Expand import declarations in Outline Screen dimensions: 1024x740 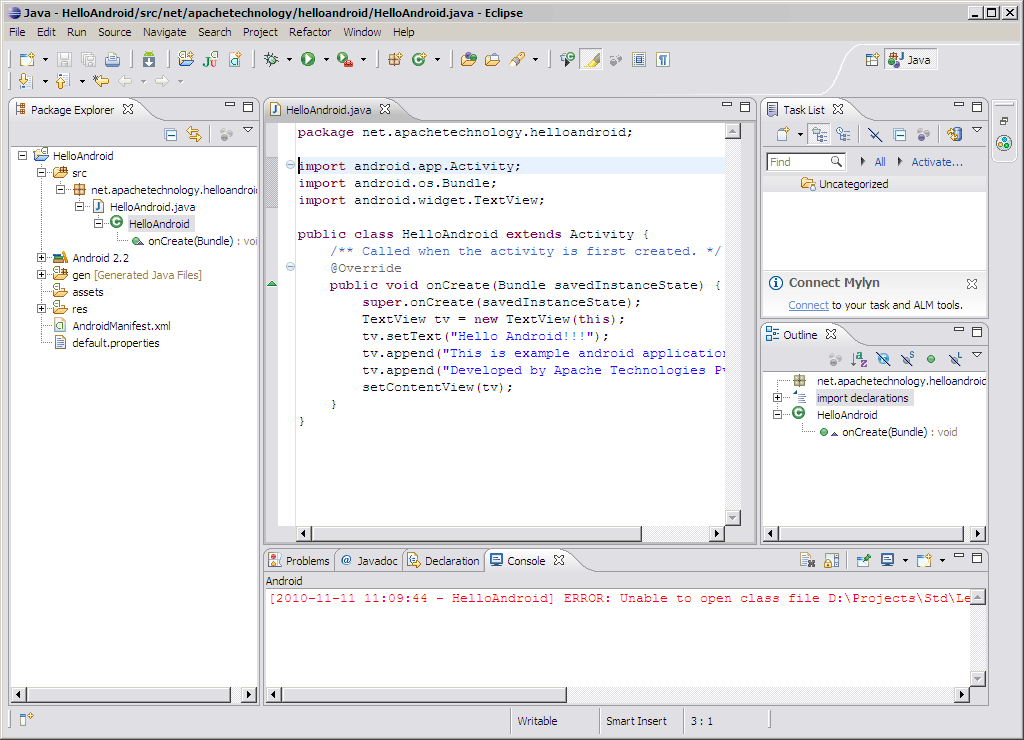tap(777, 397)
